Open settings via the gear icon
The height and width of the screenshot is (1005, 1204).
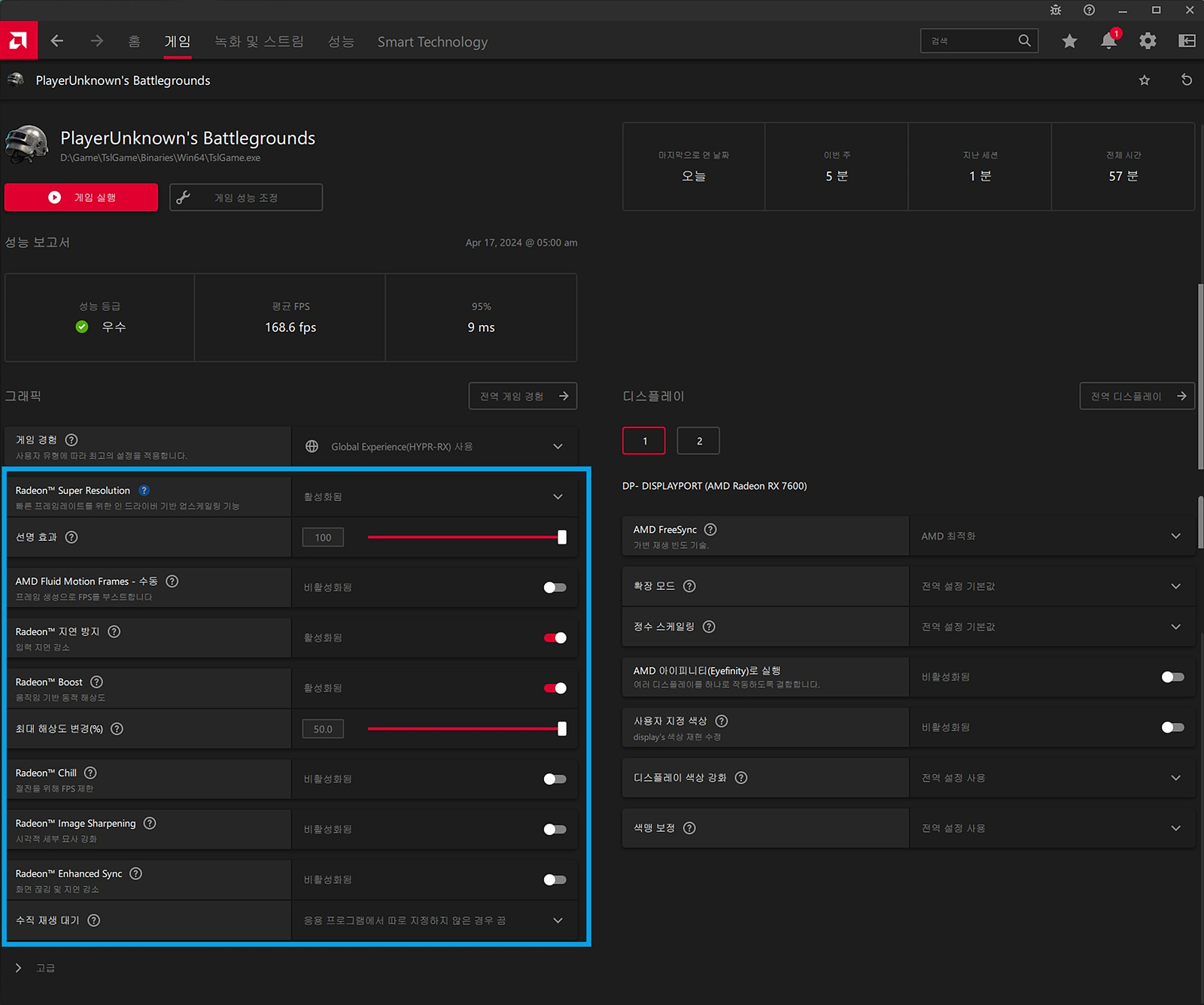pyautogui.click(x=1148, y=41)
